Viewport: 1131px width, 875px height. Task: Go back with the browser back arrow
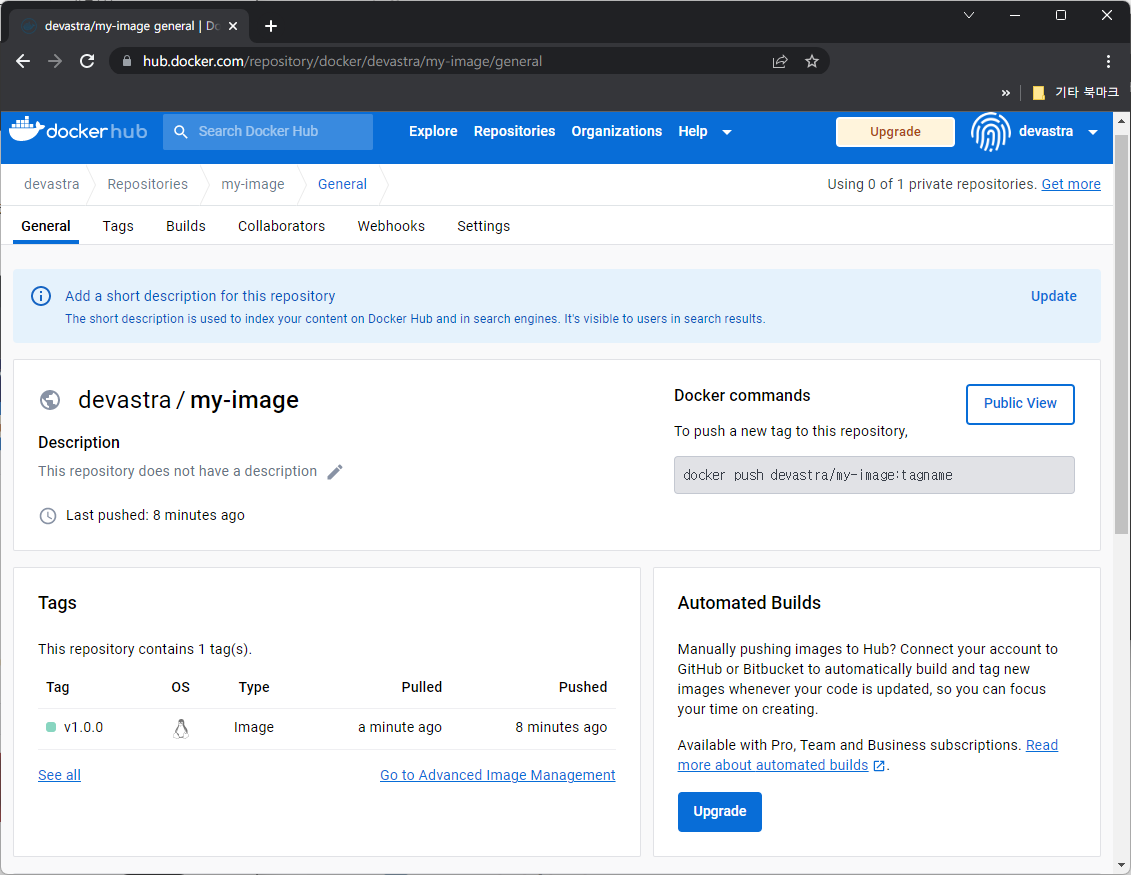23,61
